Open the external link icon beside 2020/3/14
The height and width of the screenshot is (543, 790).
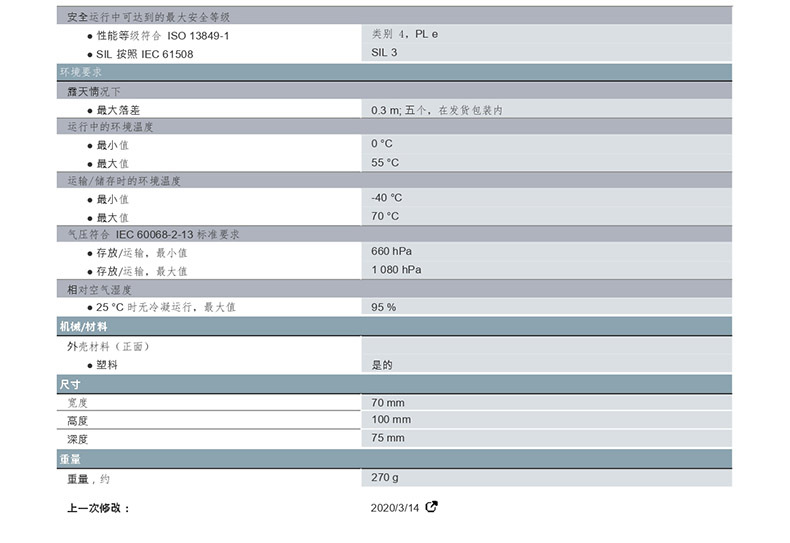click(432, 507)
